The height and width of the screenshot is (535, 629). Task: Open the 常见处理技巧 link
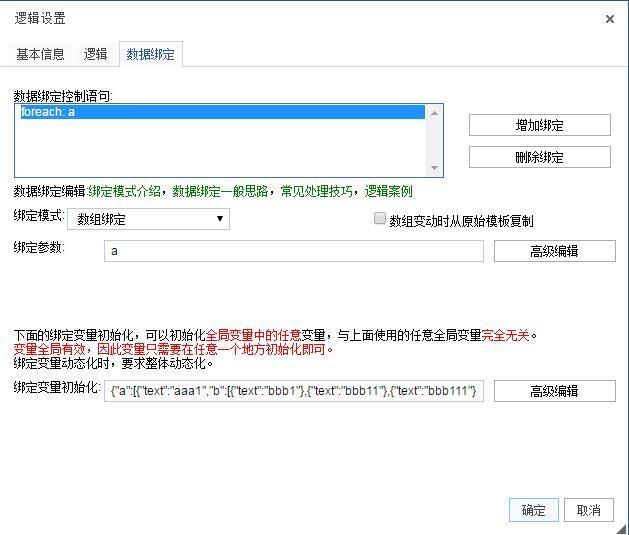click(x=316, y=191)
